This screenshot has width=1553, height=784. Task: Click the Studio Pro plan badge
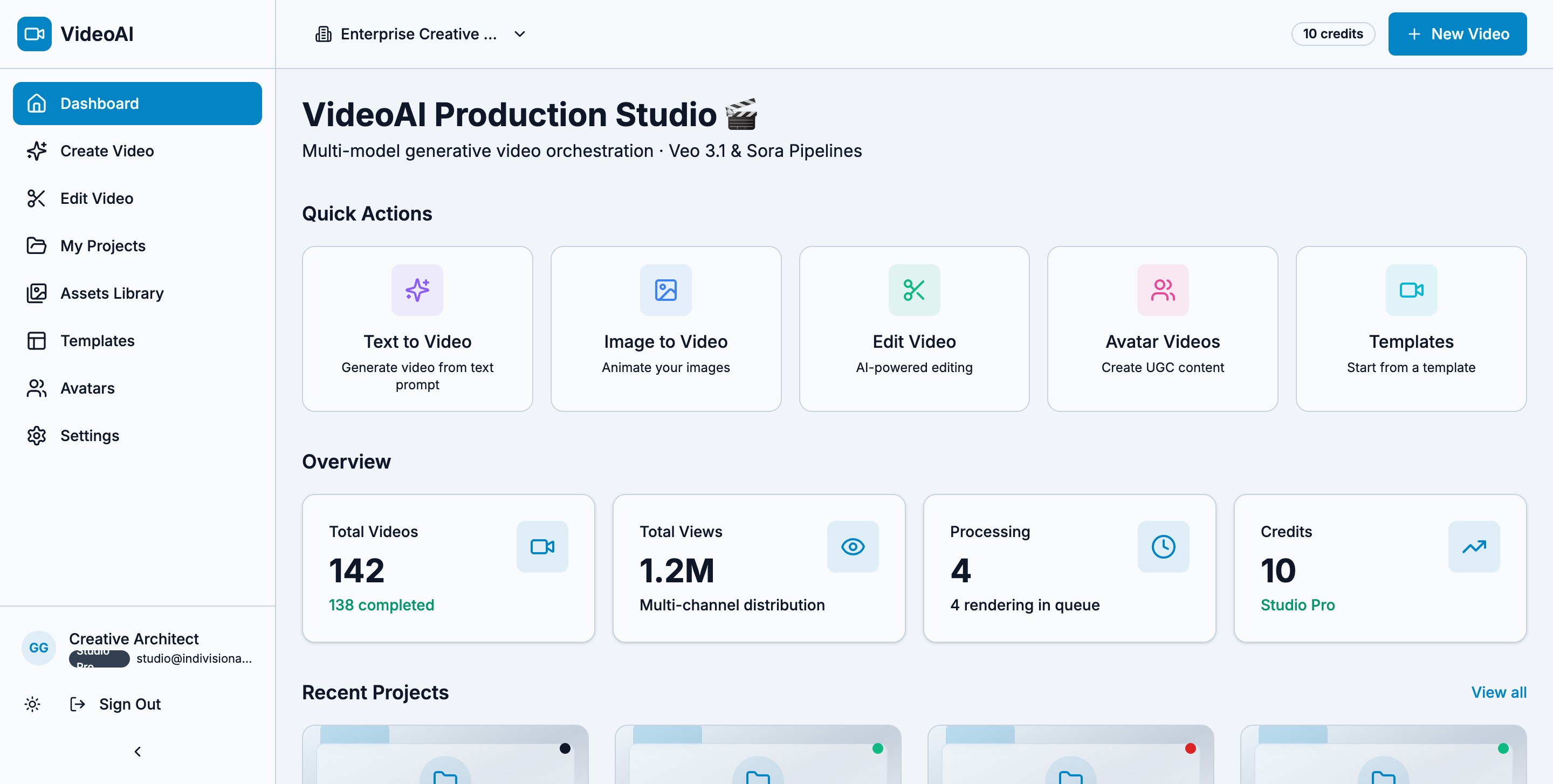coord(99,659)
